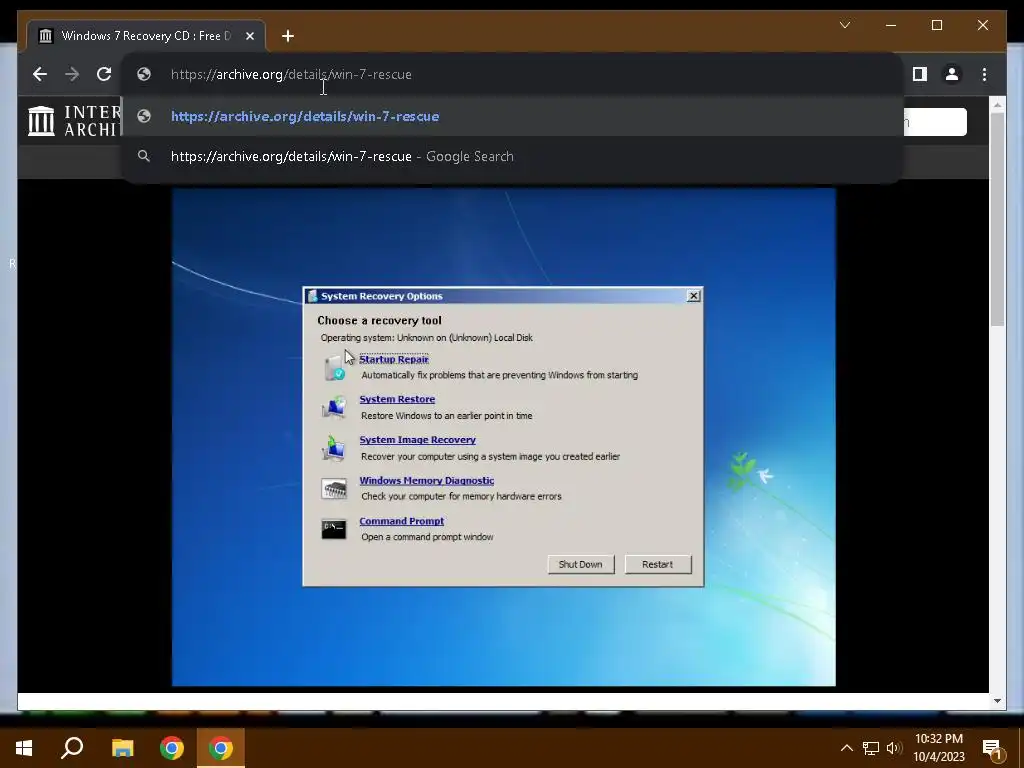This screenshot has height=768, width=1024.
Task: Close the System Recovery Options dialog
Action: 694,296
